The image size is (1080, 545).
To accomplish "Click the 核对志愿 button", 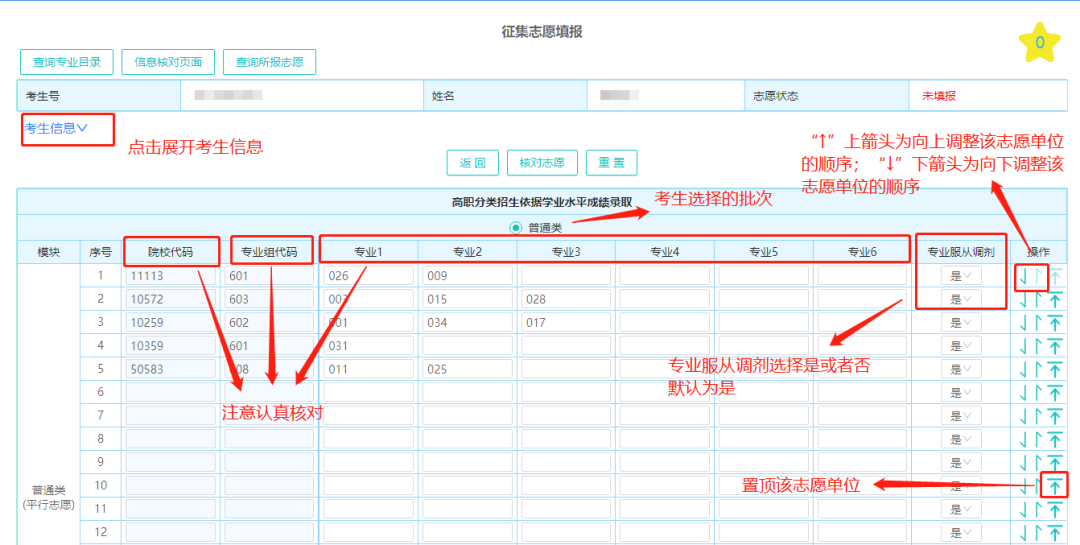I will click(x=542, y=163).
